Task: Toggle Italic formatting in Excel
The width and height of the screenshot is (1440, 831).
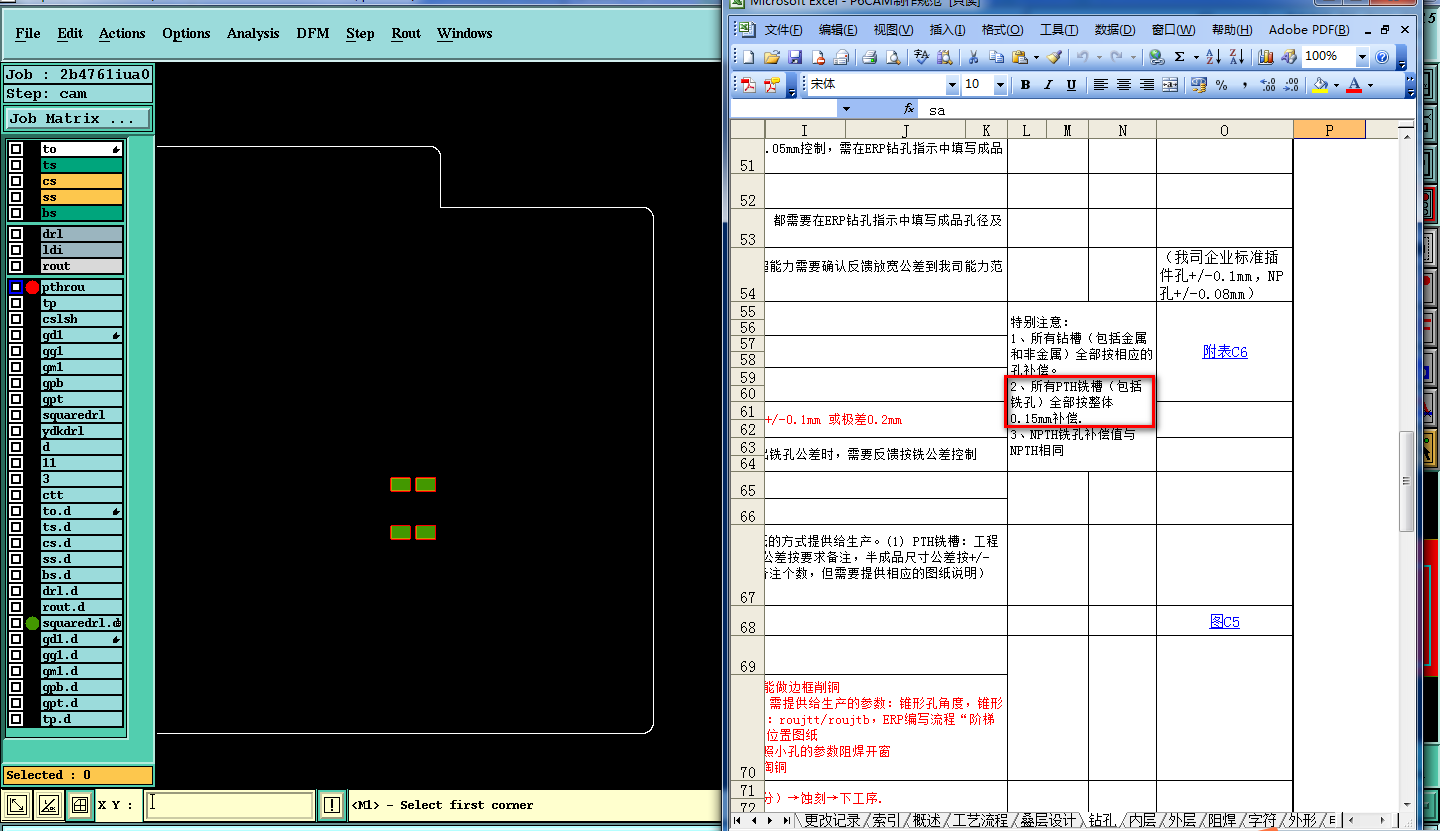Action: point(1048,85)
